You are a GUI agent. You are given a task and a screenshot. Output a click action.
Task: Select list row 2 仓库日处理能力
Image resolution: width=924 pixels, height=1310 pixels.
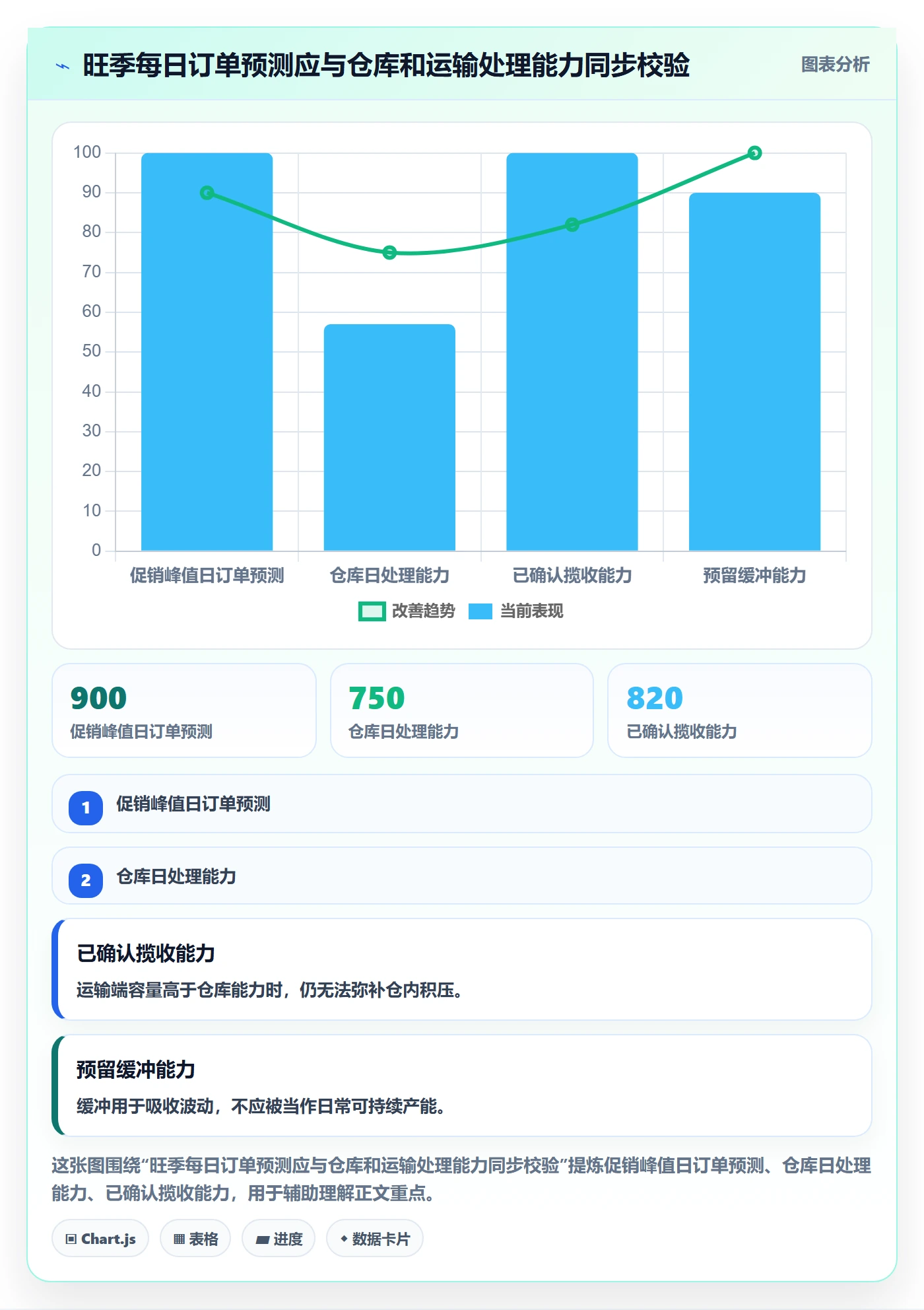[462, 876]
